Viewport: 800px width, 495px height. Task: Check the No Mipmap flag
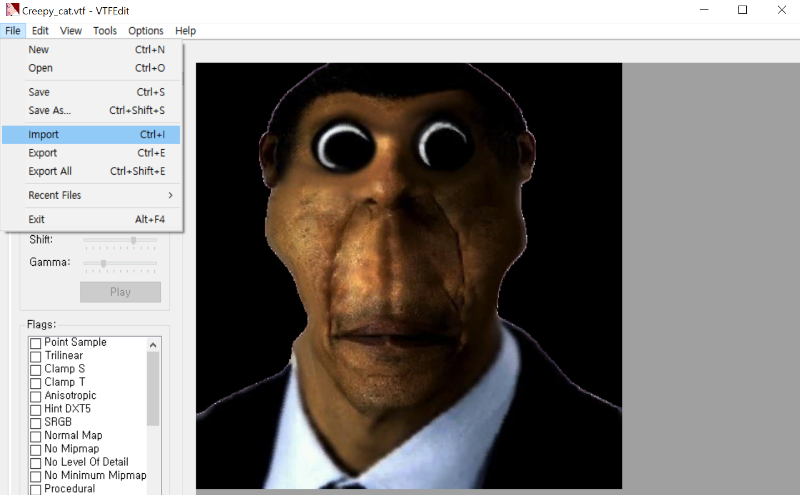pos(35,449)
